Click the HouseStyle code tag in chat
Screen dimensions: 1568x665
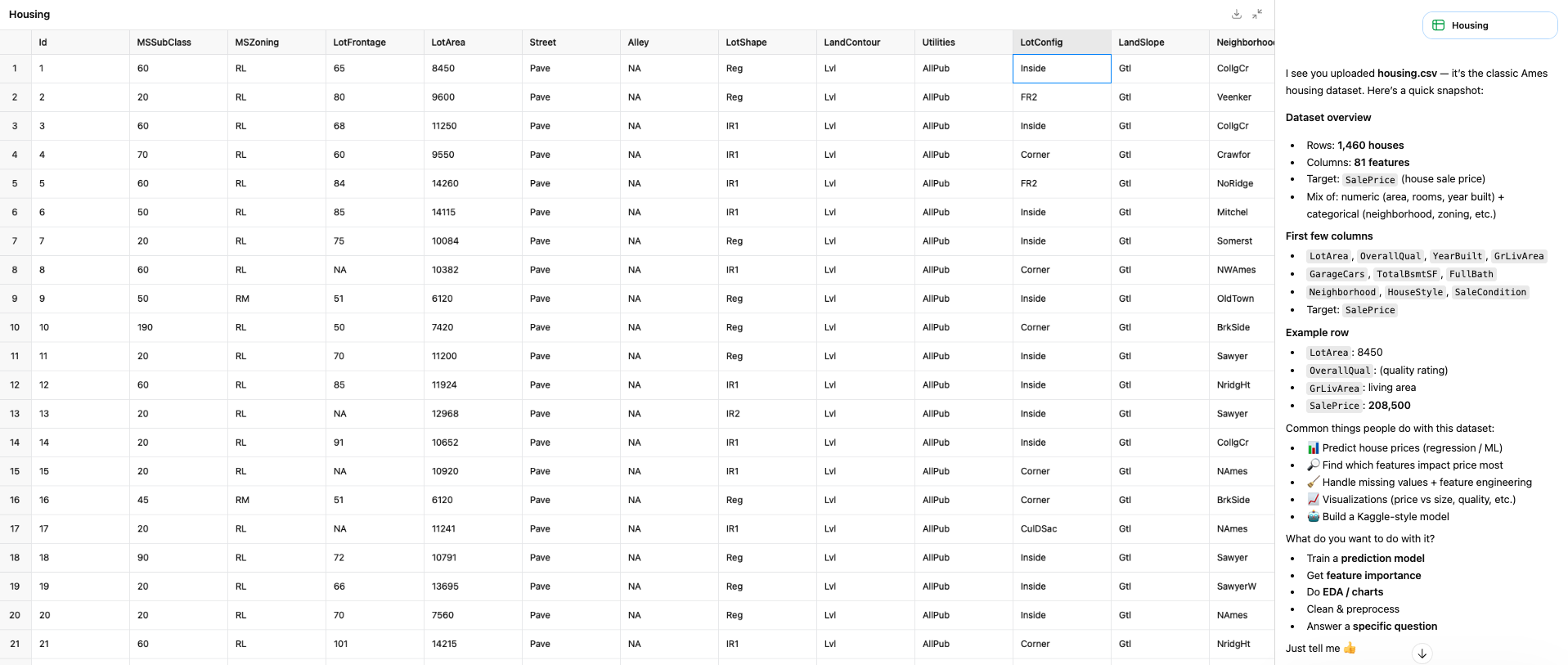coord(1415,292)
